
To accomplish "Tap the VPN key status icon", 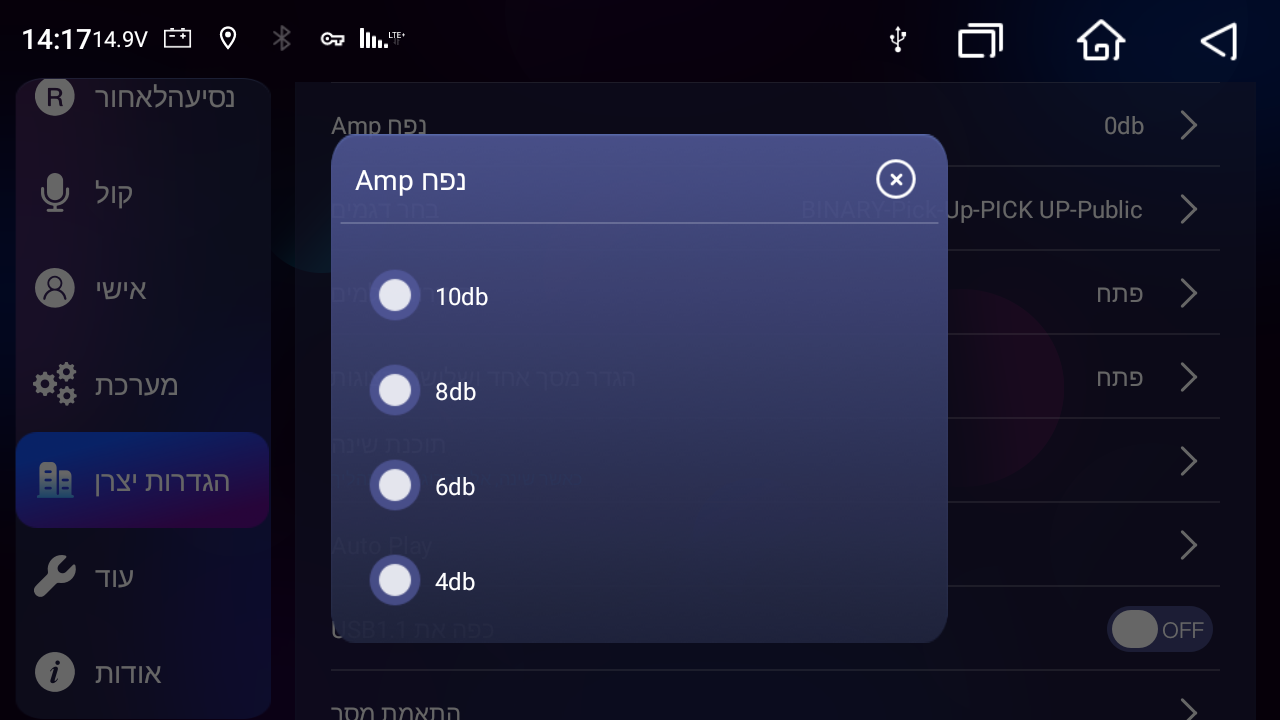I will (x=332, y=40).
